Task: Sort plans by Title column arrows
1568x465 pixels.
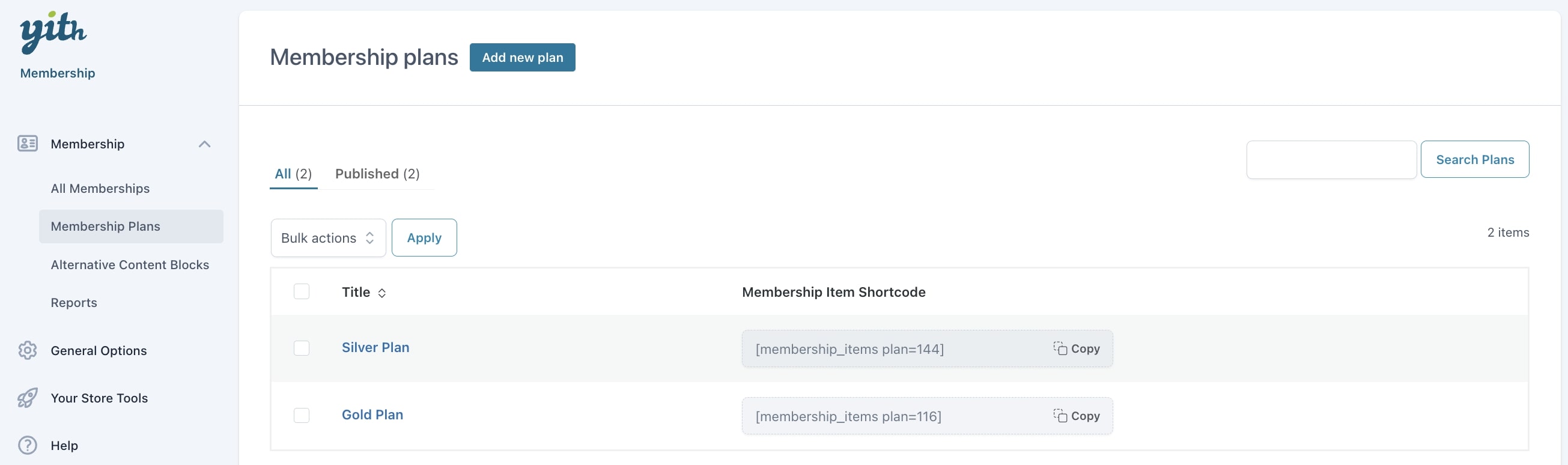Action: coord(381,293)
